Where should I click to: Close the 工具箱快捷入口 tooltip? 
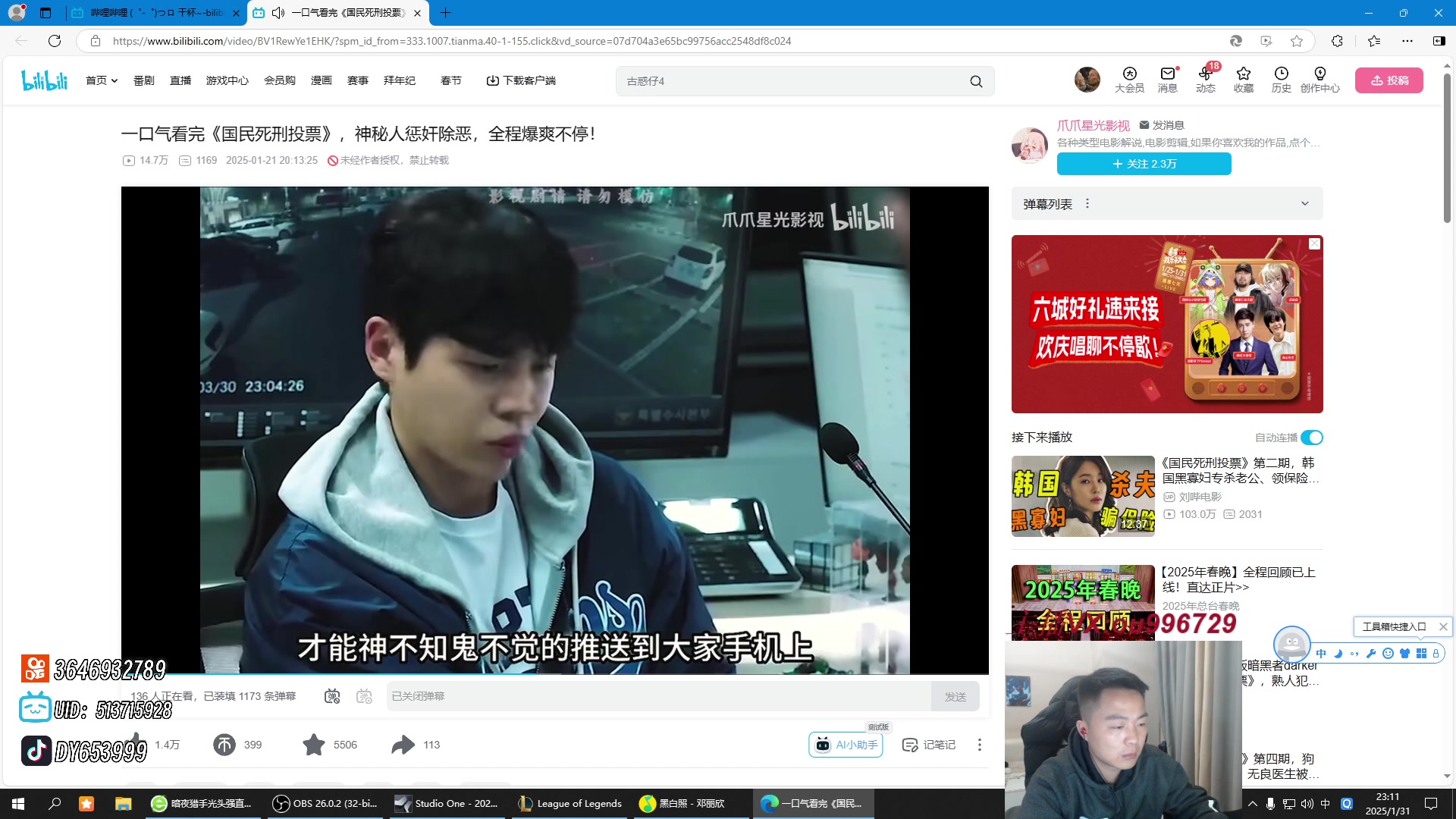pyautogui.click(x=1443, y=626)
